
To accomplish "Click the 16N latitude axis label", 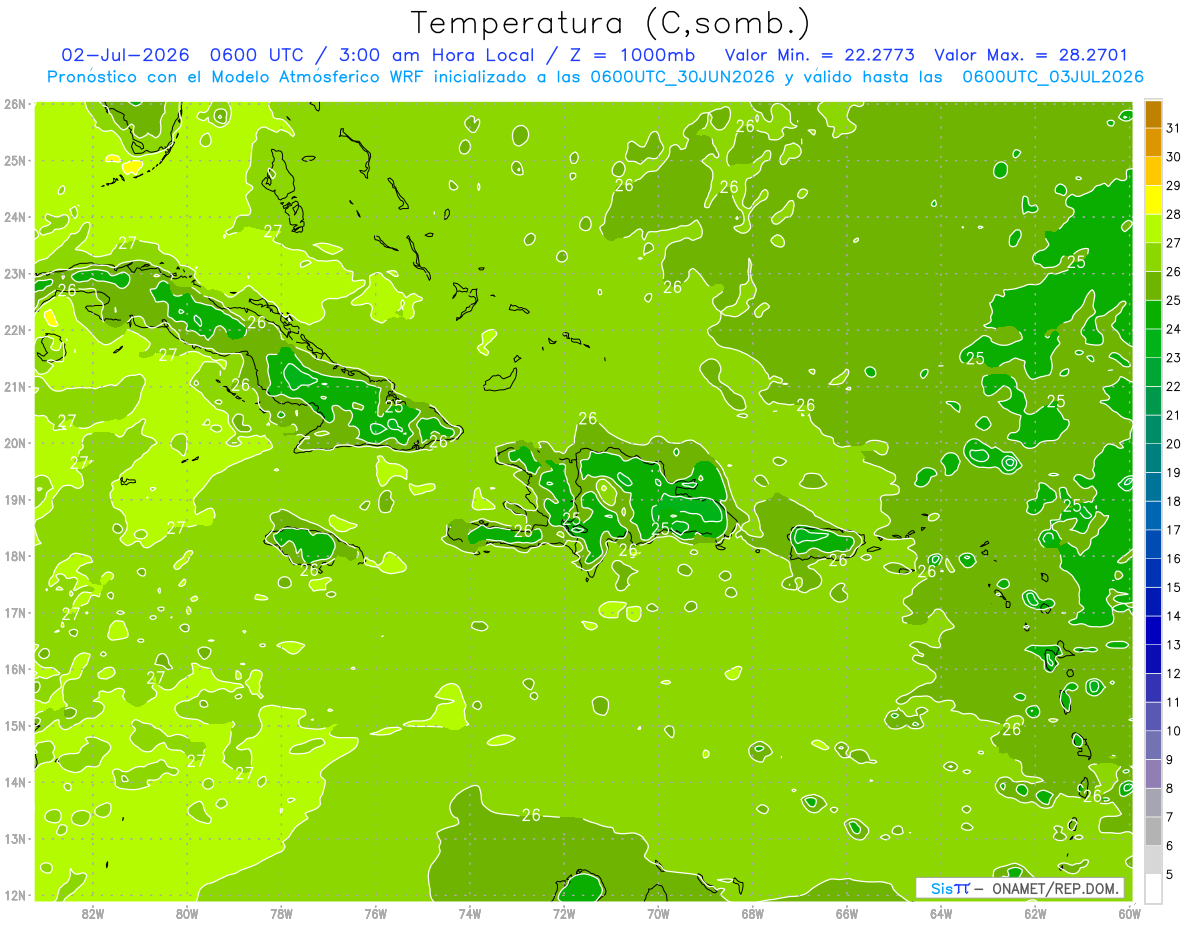I will 14,669.
